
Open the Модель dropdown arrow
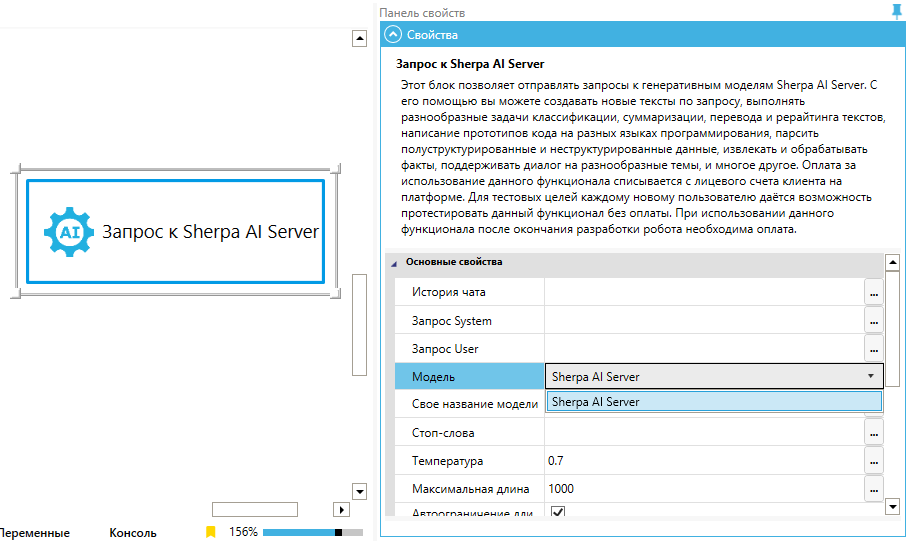click(871, 376)
